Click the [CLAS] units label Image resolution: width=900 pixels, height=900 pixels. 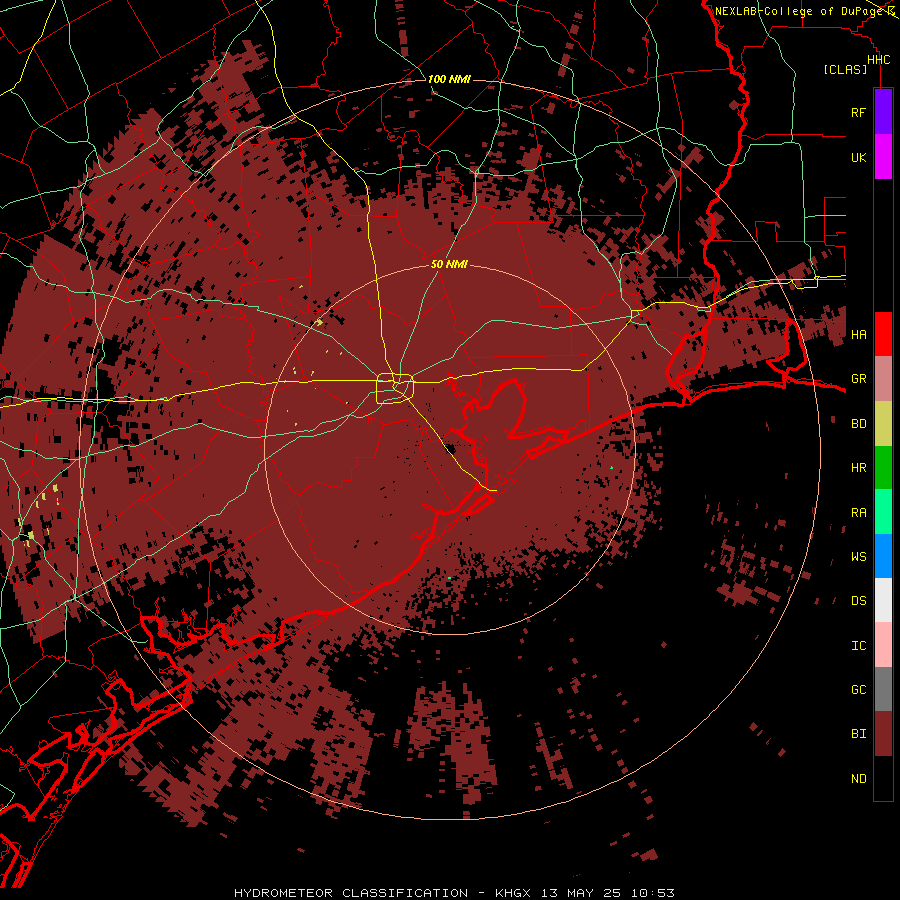coord(845,70)
